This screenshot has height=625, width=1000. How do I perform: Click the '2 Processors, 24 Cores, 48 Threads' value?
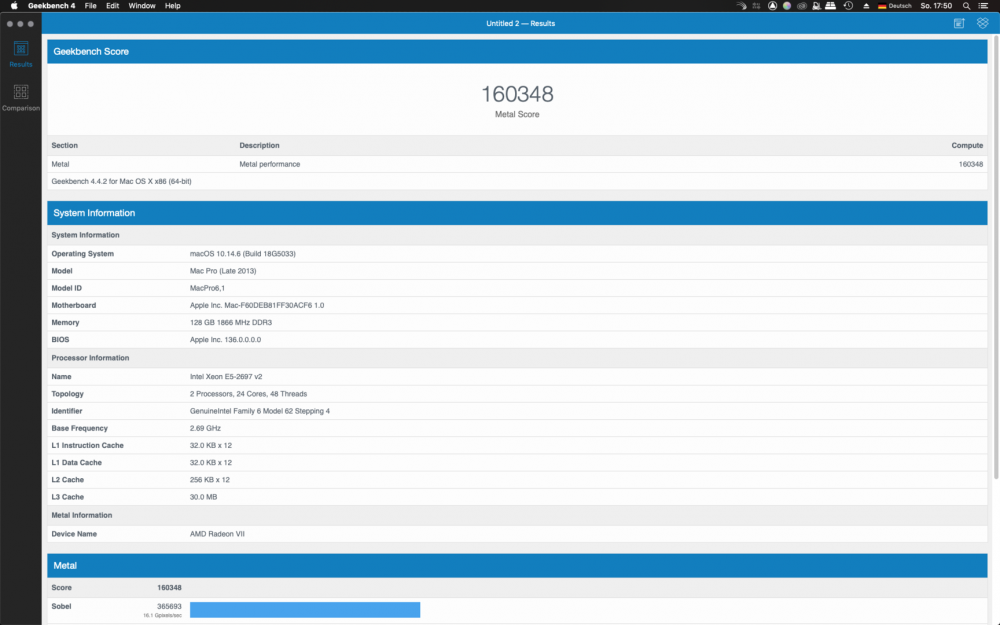(x=248, y=394)
